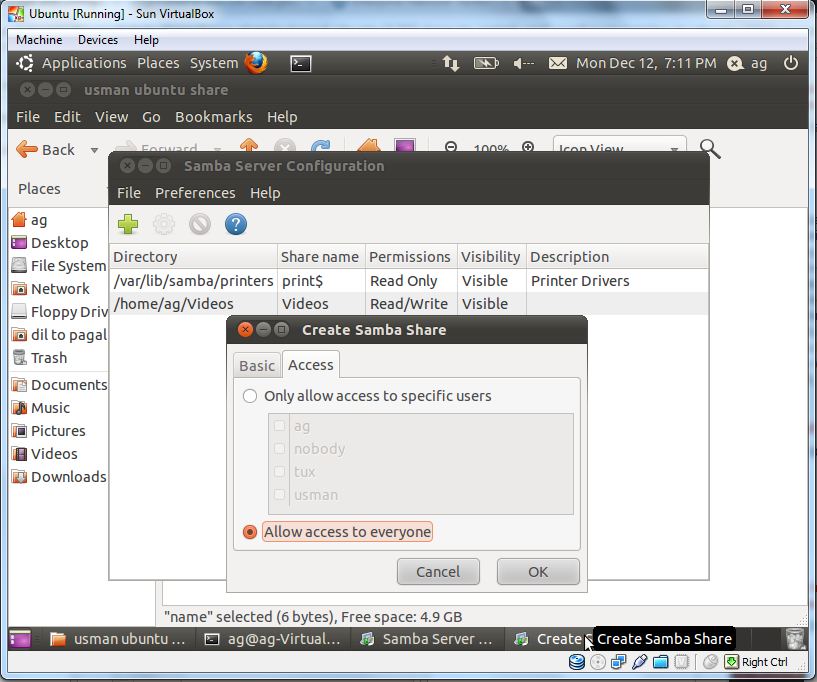
Task: Open the mail envelope indicator
Action: pos(558,64)
